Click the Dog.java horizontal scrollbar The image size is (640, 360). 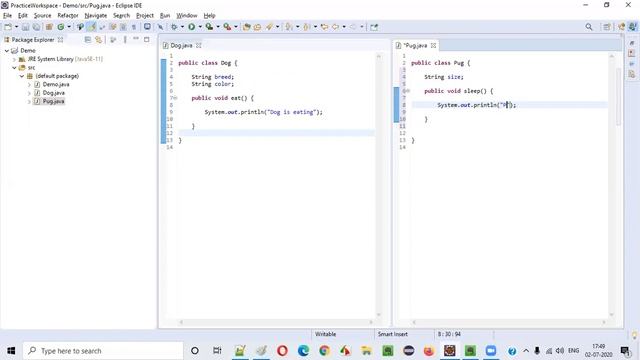276,322
